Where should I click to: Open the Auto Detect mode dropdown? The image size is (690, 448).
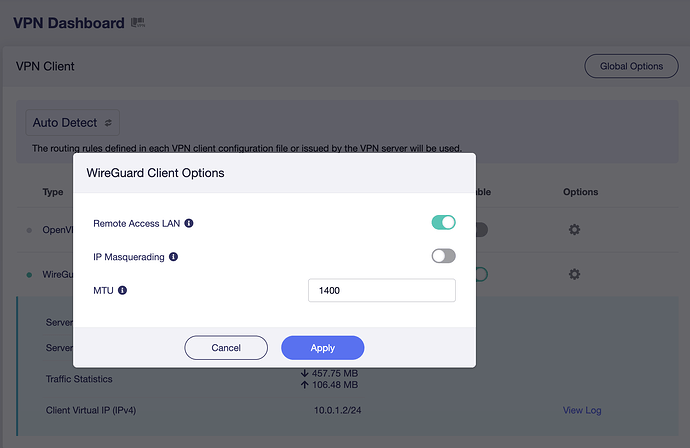click(x=73, y=122)
